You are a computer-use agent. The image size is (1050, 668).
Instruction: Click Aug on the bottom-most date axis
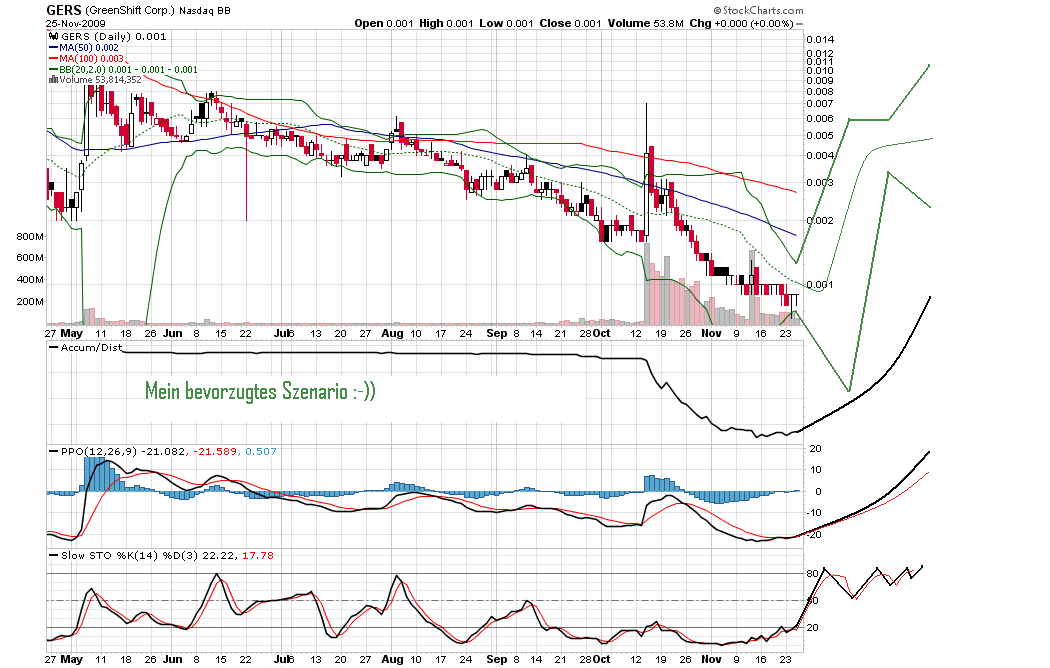[392, 659]
